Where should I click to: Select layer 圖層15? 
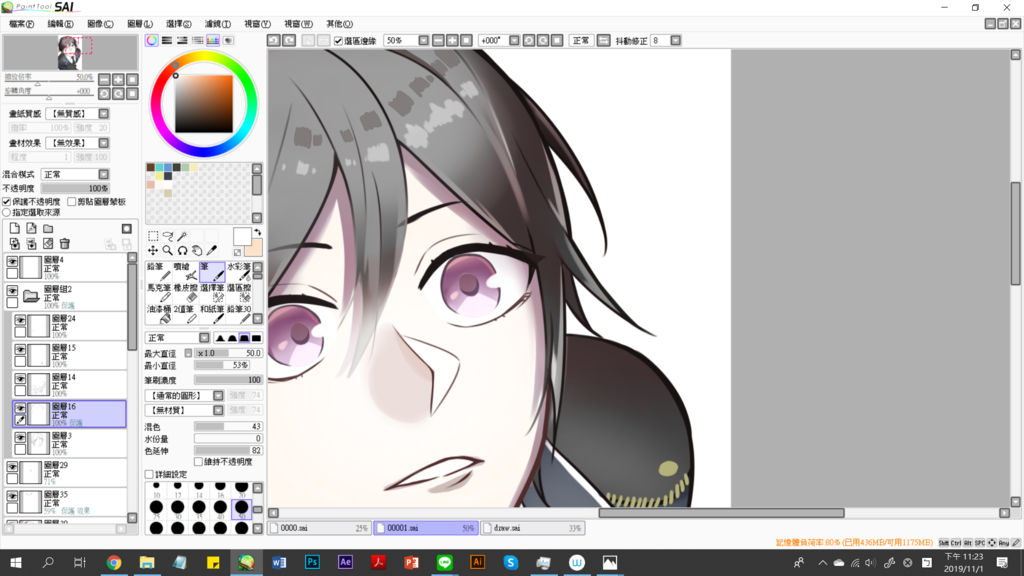(x=70, y=356)
